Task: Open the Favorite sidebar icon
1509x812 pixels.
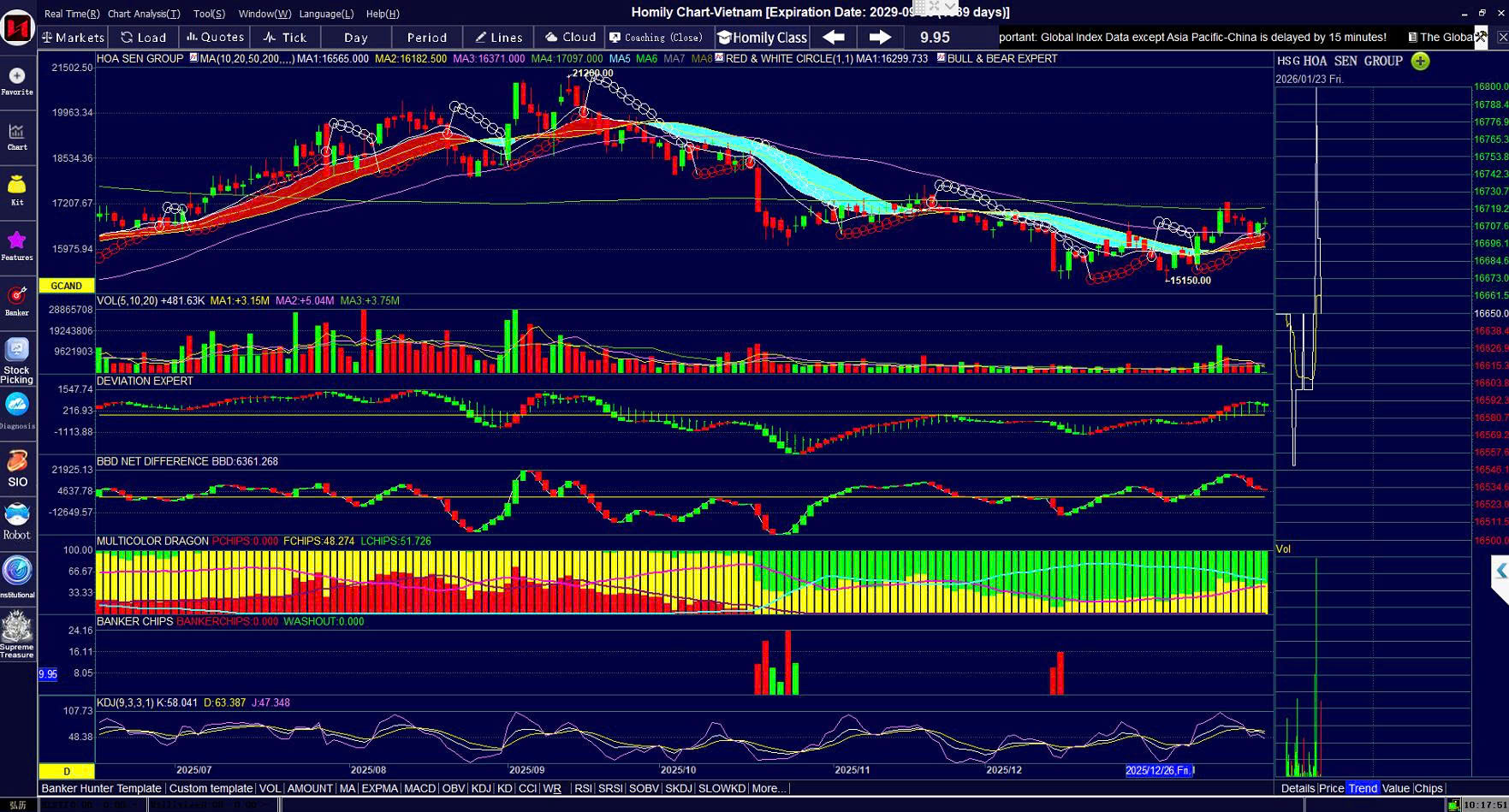Action: click(17, 80)
